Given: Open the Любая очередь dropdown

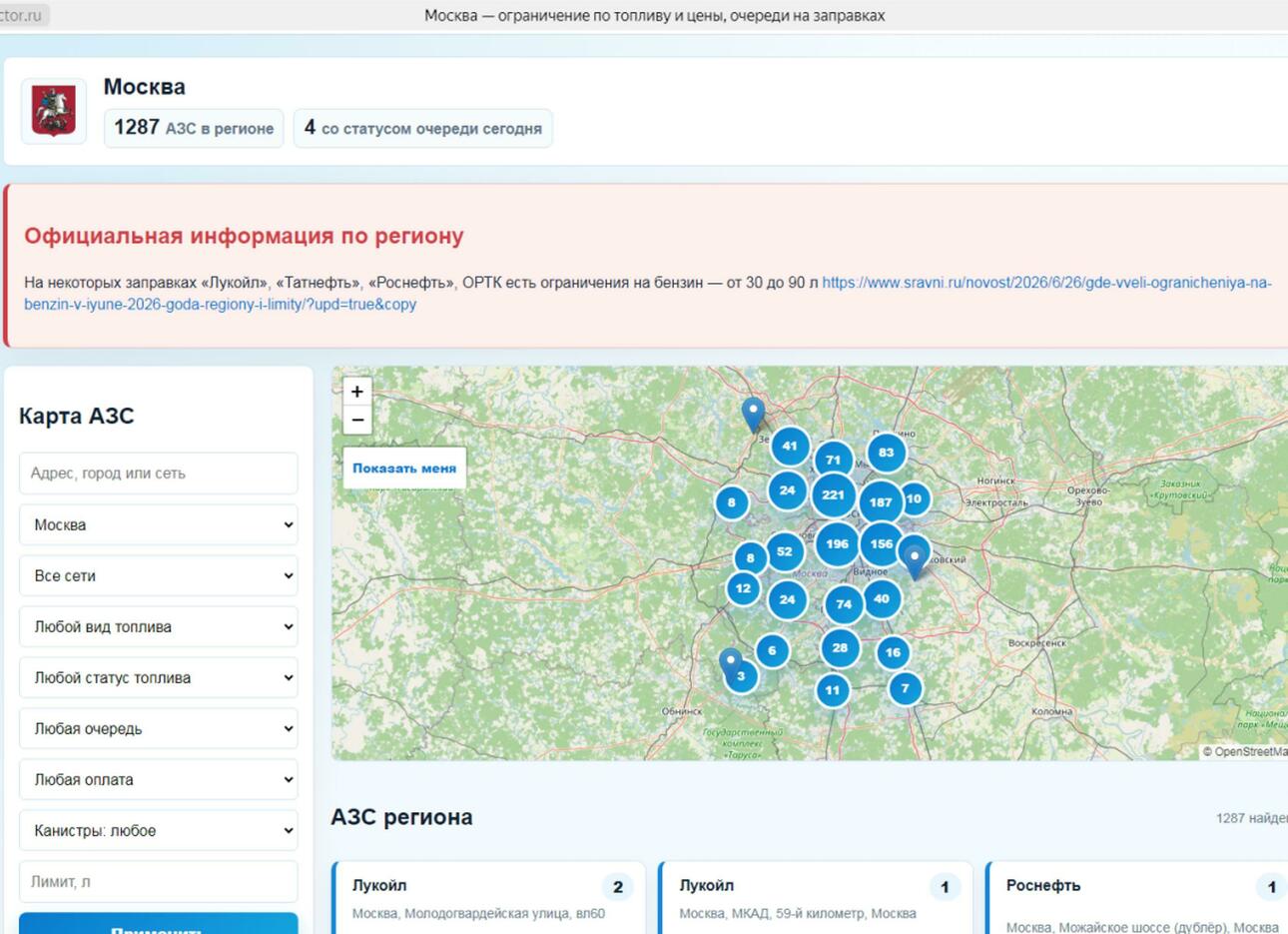Looking at the screenshot, I should (x=159, y=728).
